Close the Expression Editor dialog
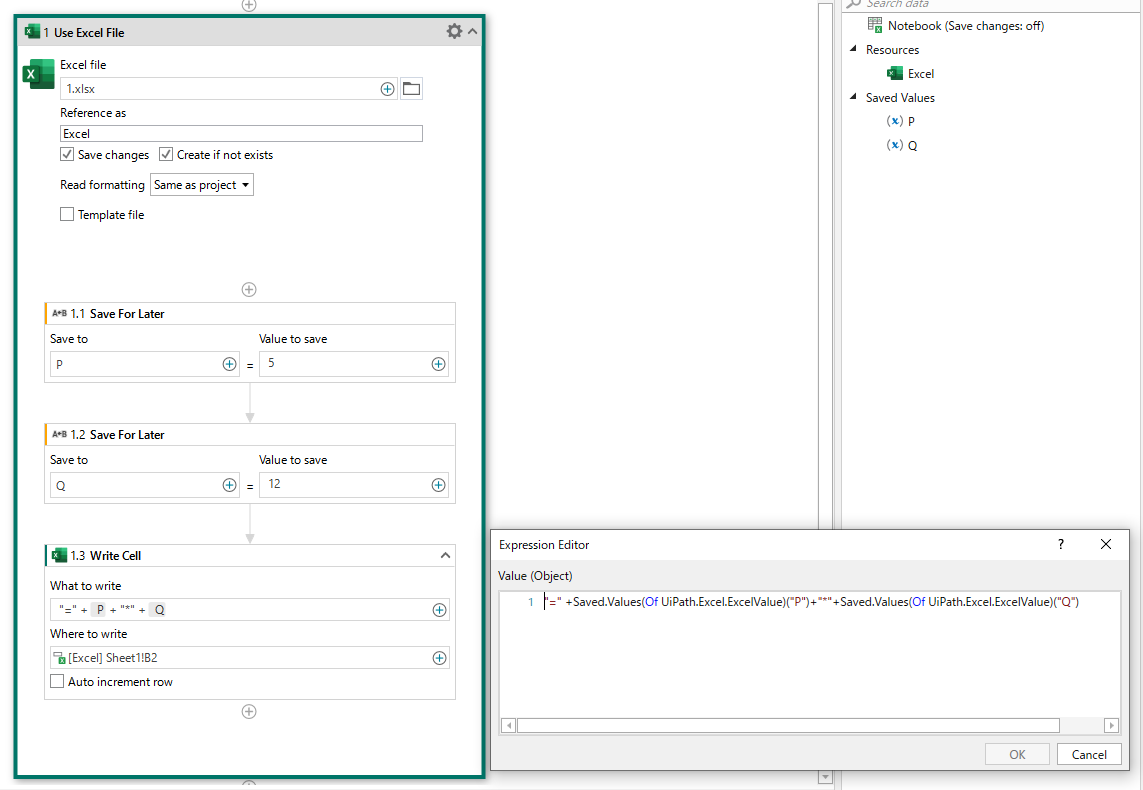1143x790 pixels. coord(1106,544)
